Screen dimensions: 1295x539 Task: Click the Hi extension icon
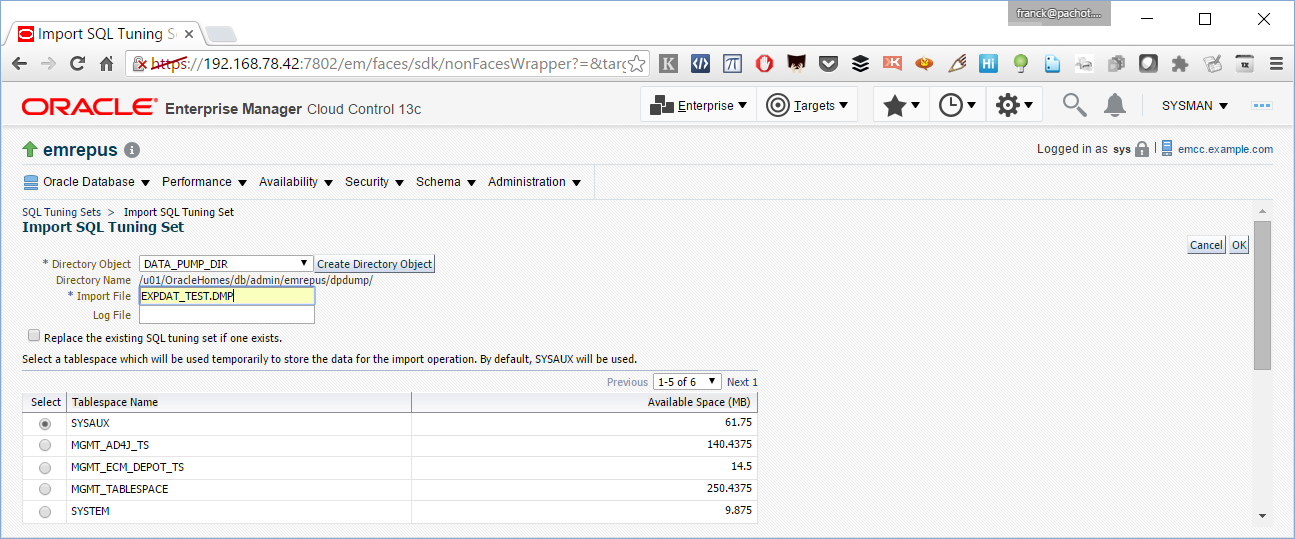click(x=988, y=63)
